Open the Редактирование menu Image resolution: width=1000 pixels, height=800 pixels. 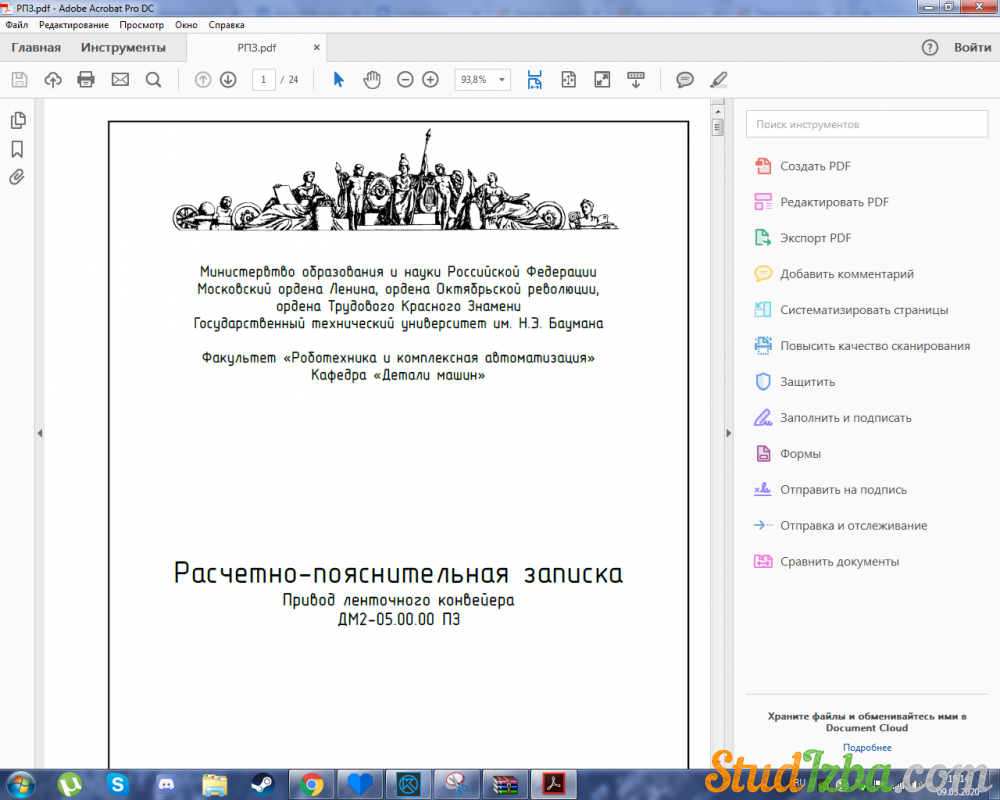[74, 25]
